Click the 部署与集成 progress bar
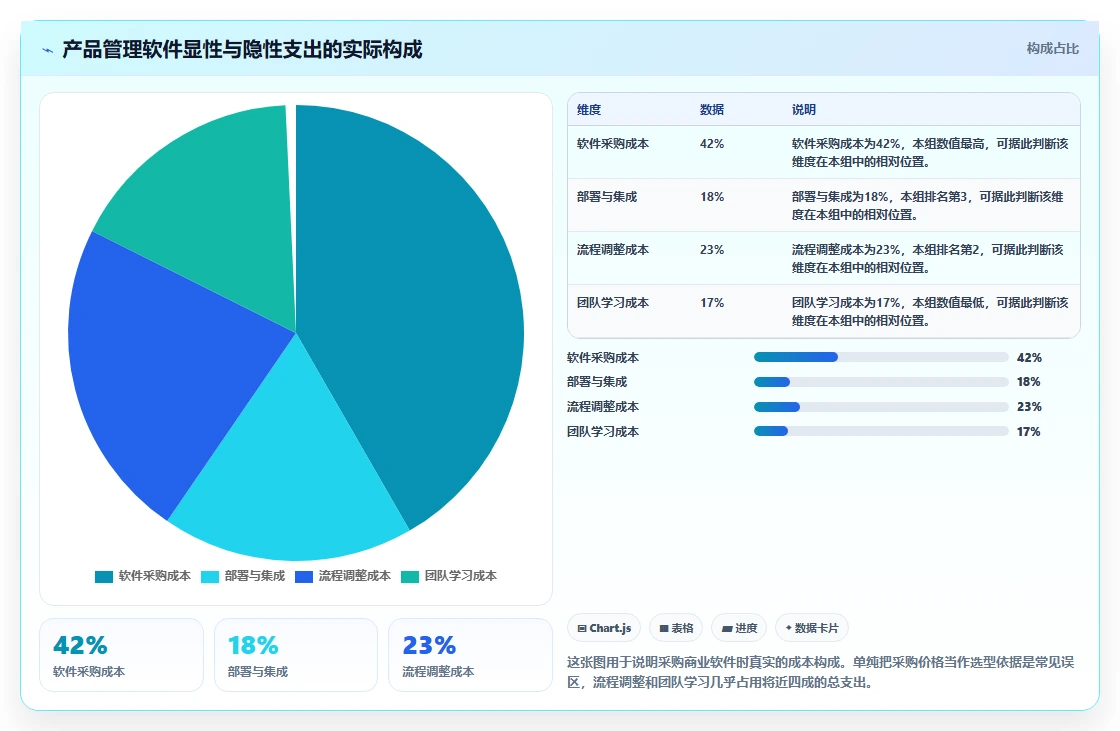 point(881,382)
